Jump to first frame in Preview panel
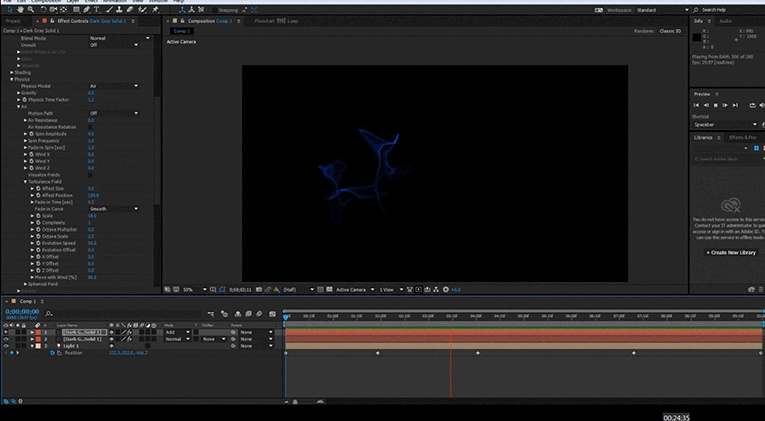This screenshot has width=765, height=421. pos(696,105)
